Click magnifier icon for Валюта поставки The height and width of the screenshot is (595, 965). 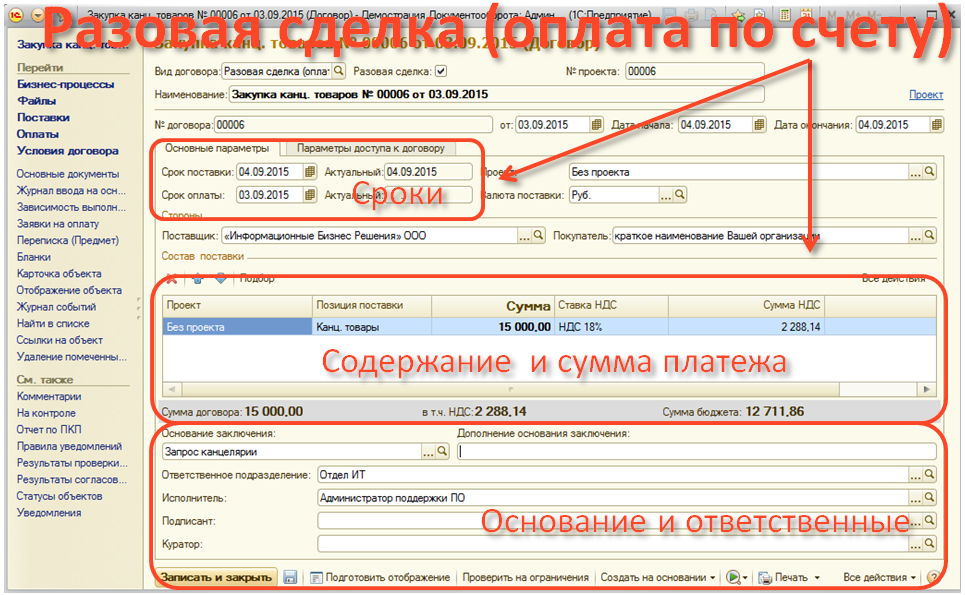(680, 195)
